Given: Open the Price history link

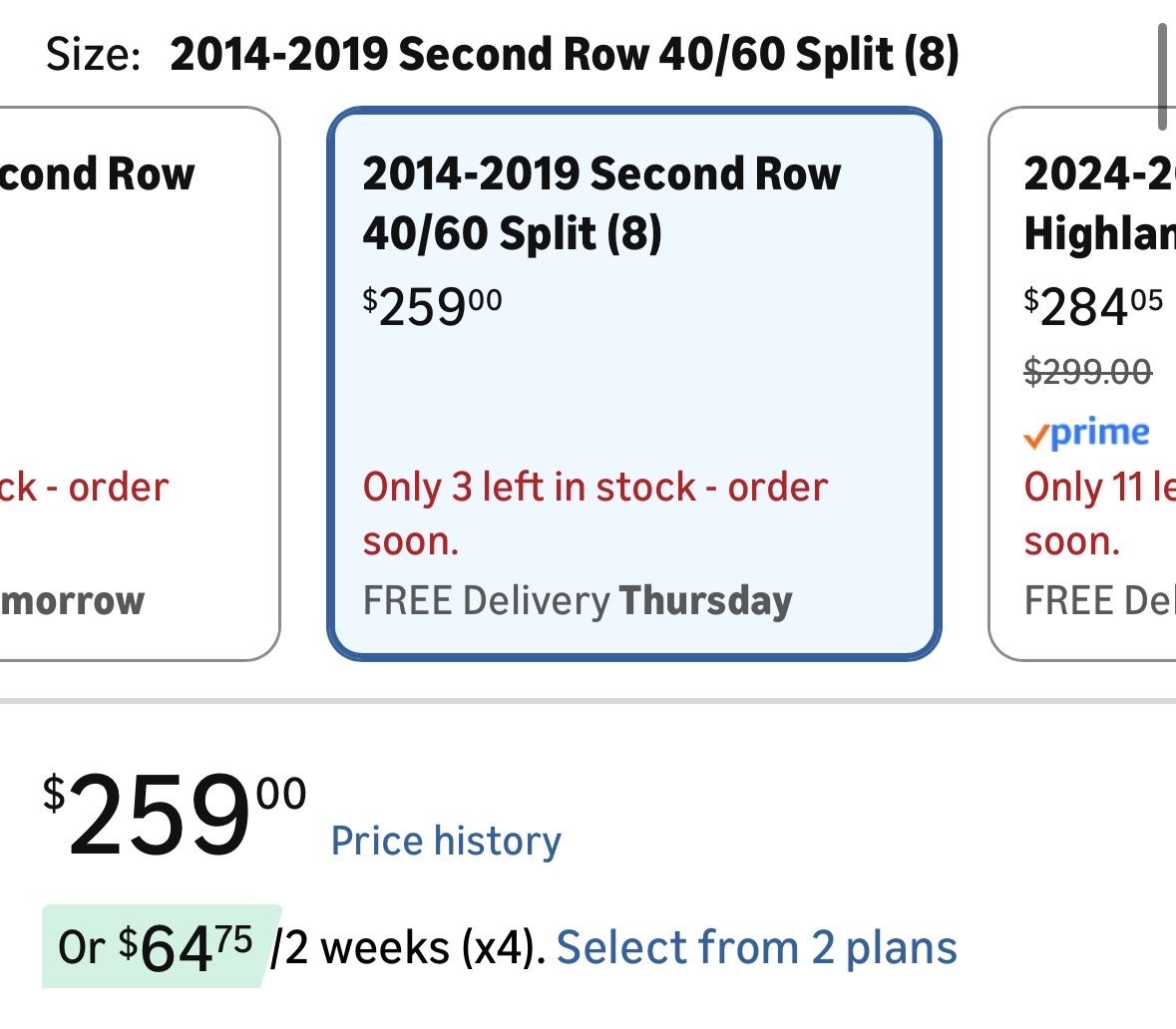Looking at the screenshot, I should [446, 842].
